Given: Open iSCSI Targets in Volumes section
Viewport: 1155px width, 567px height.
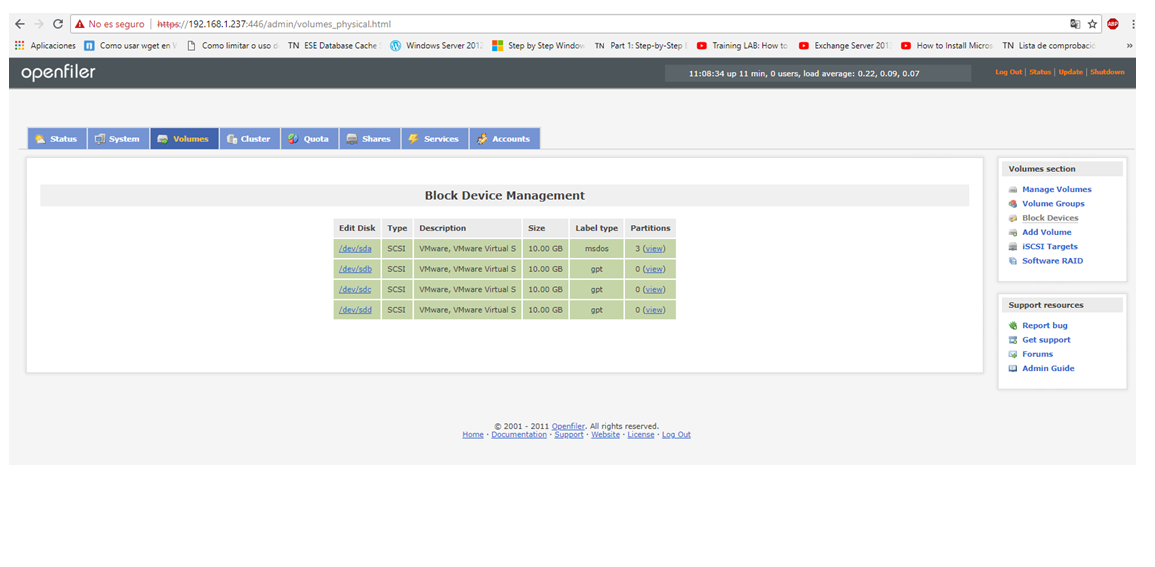Looking at the screenshot, I should tap(1050, 247).
